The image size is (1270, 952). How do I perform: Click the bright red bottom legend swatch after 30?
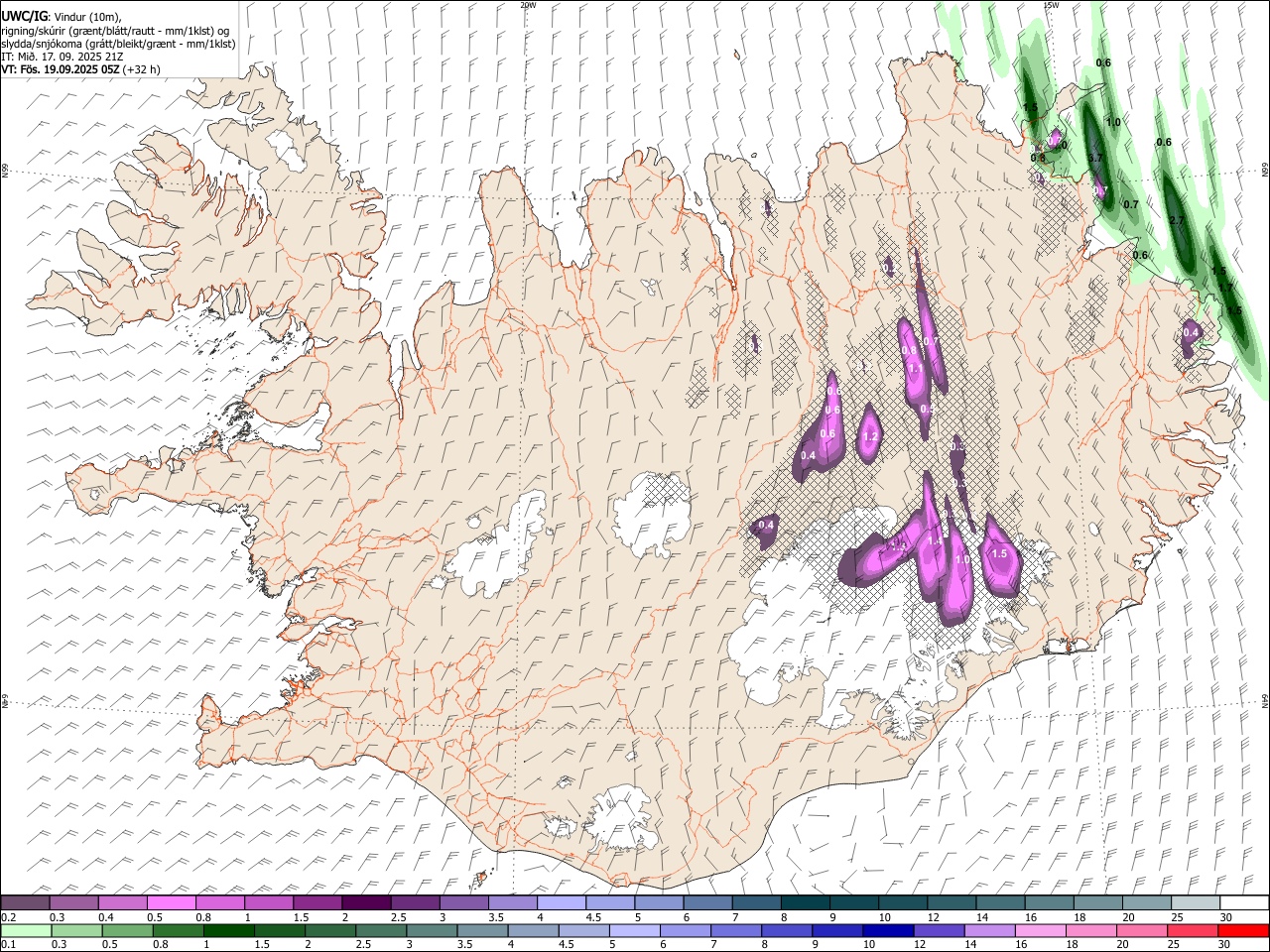[1244, 930]
